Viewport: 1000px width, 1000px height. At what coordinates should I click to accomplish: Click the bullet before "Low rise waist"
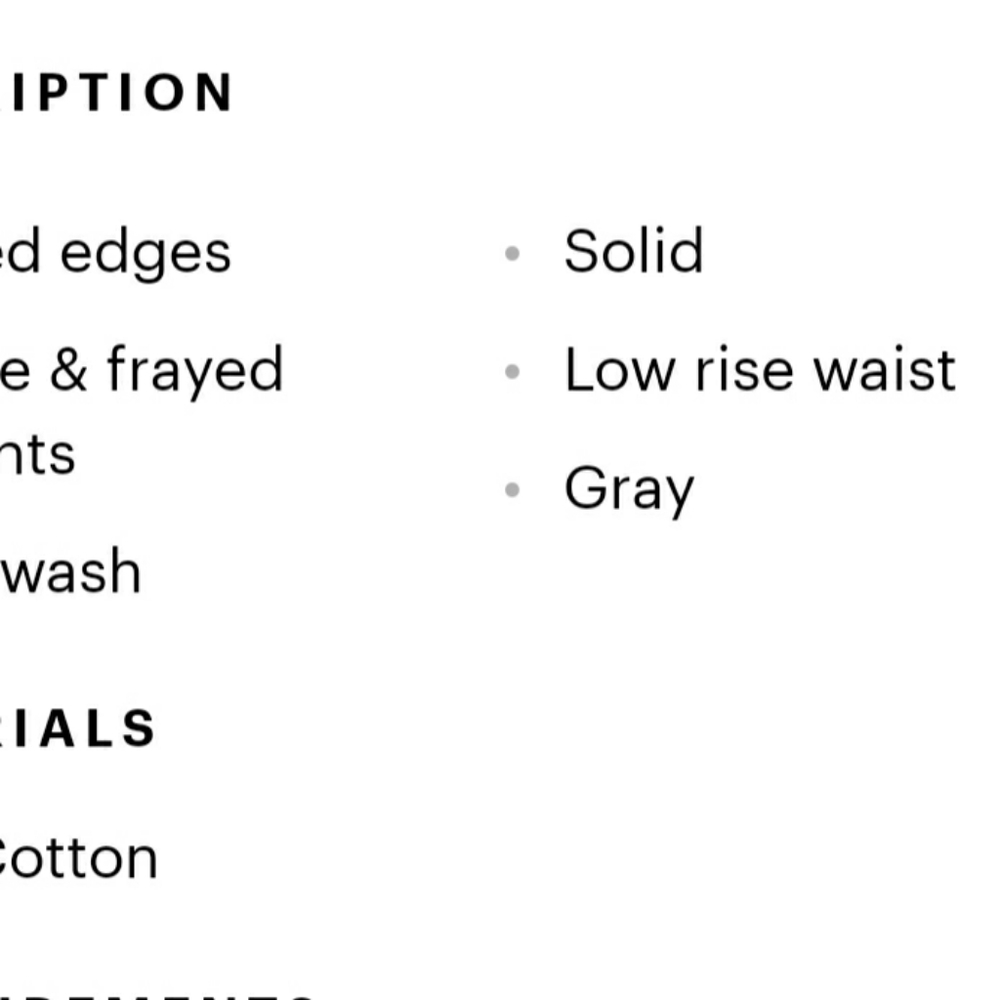(x=513, y=372)
